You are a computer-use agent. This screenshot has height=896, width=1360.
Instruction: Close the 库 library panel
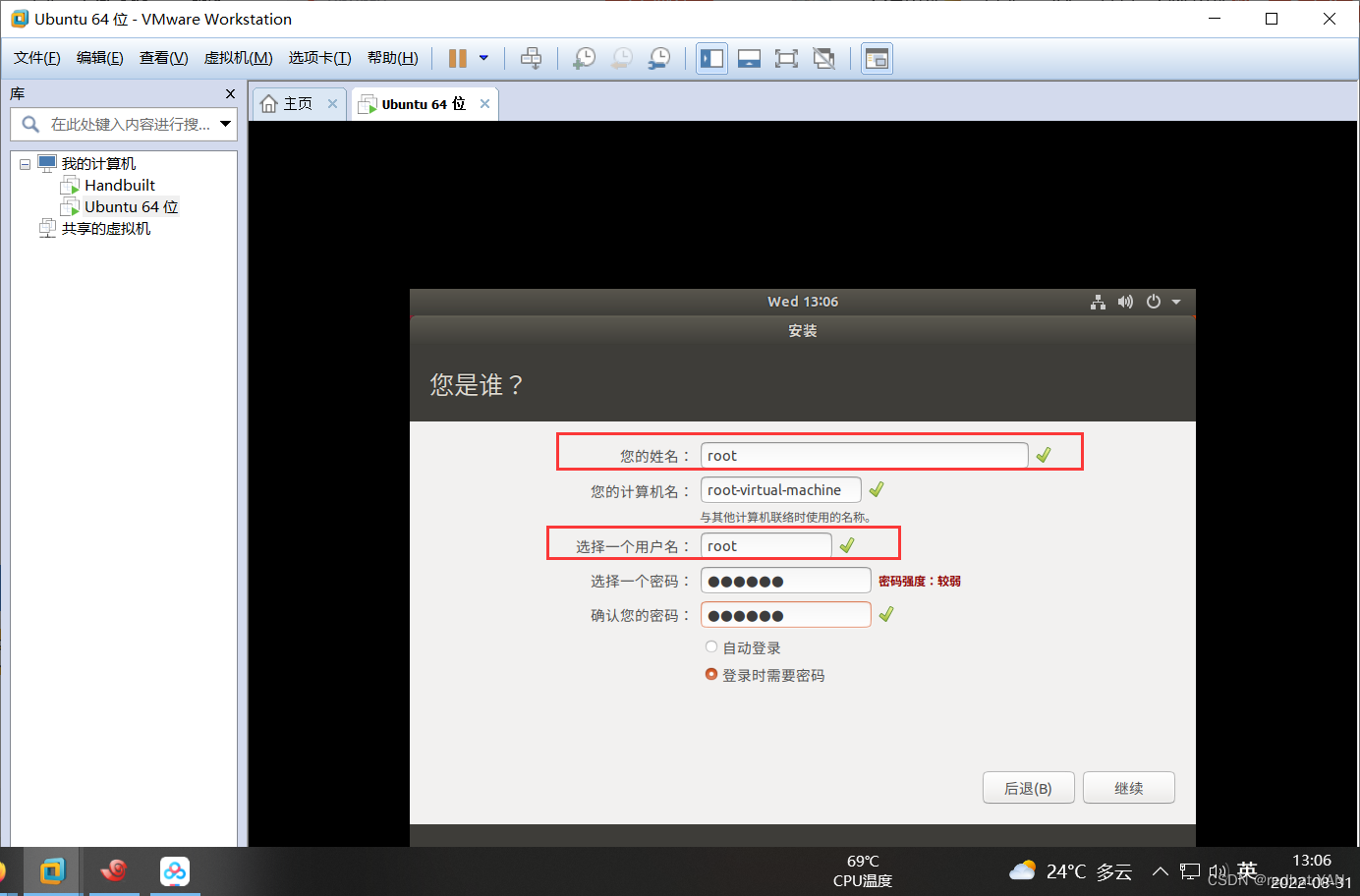[230, 93]
